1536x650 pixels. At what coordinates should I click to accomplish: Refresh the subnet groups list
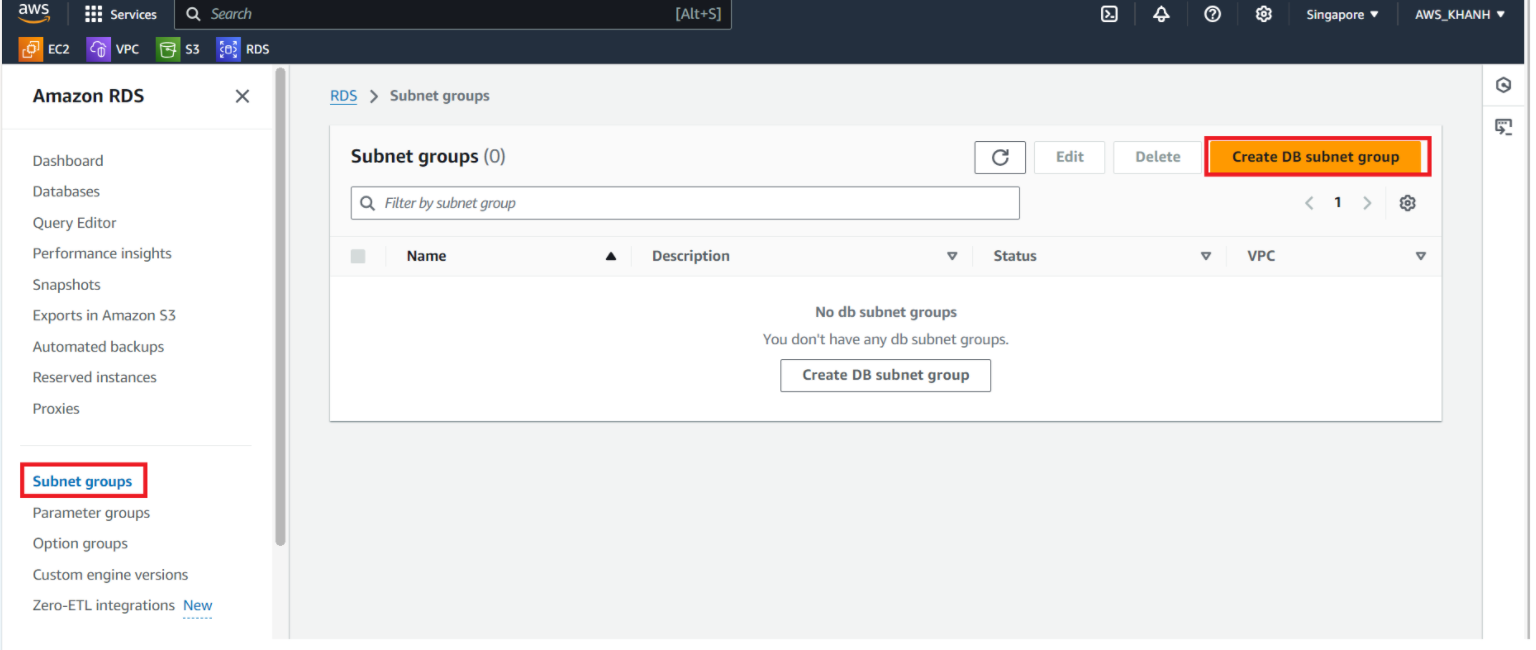click(1000, 157)
